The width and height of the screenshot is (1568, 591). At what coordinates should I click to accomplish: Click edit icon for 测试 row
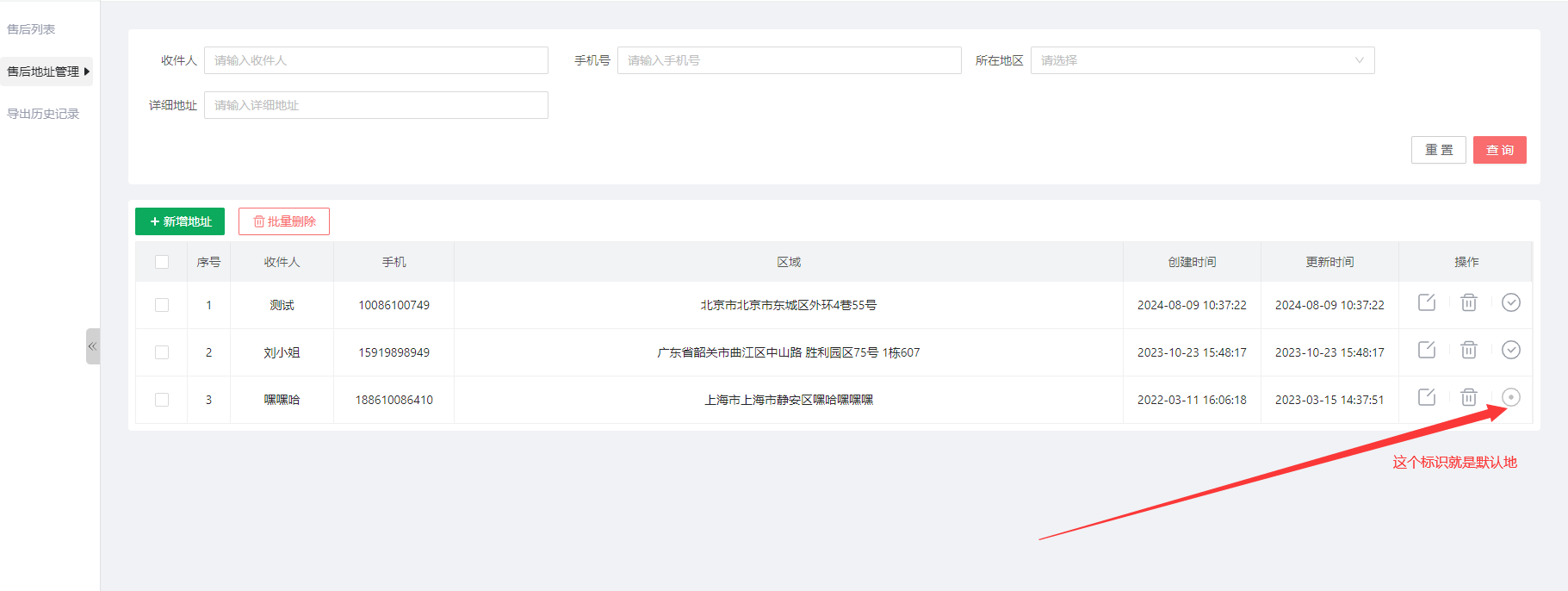[1427, 302]
